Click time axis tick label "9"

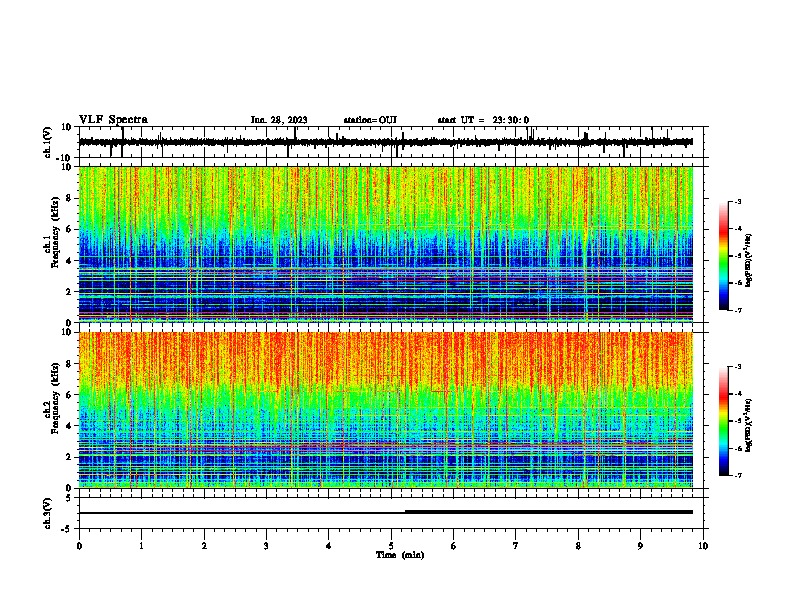[640, 546]
